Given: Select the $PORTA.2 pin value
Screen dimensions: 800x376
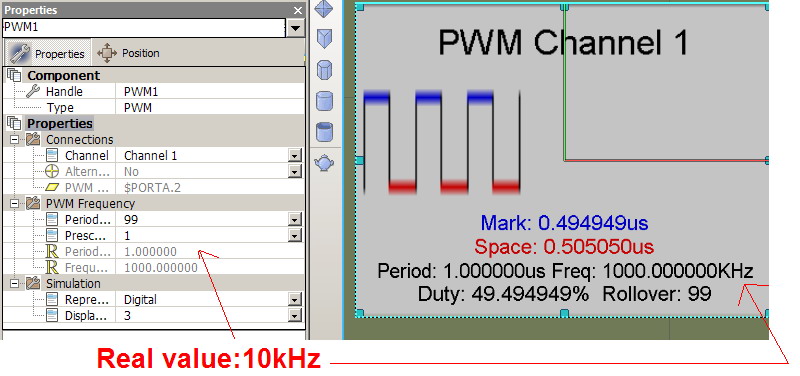Looking at the screenshot, I should (x=210, y=187).
